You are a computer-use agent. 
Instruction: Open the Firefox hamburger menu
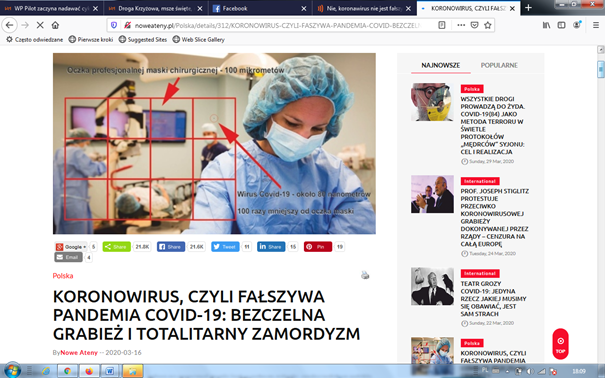coord(596,25)
